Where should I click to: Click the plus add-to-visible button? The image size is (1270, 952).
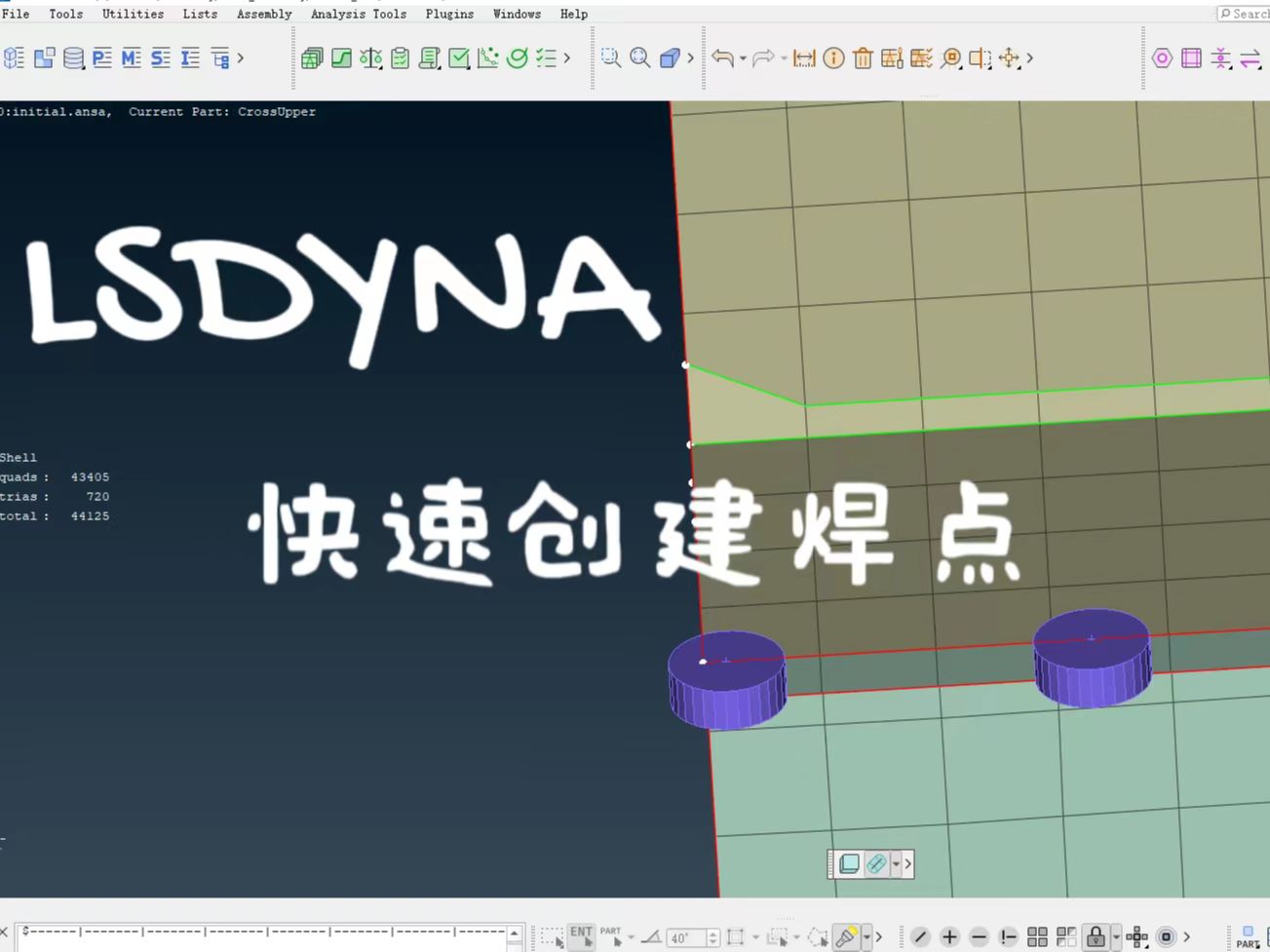[x=949, y=937]
